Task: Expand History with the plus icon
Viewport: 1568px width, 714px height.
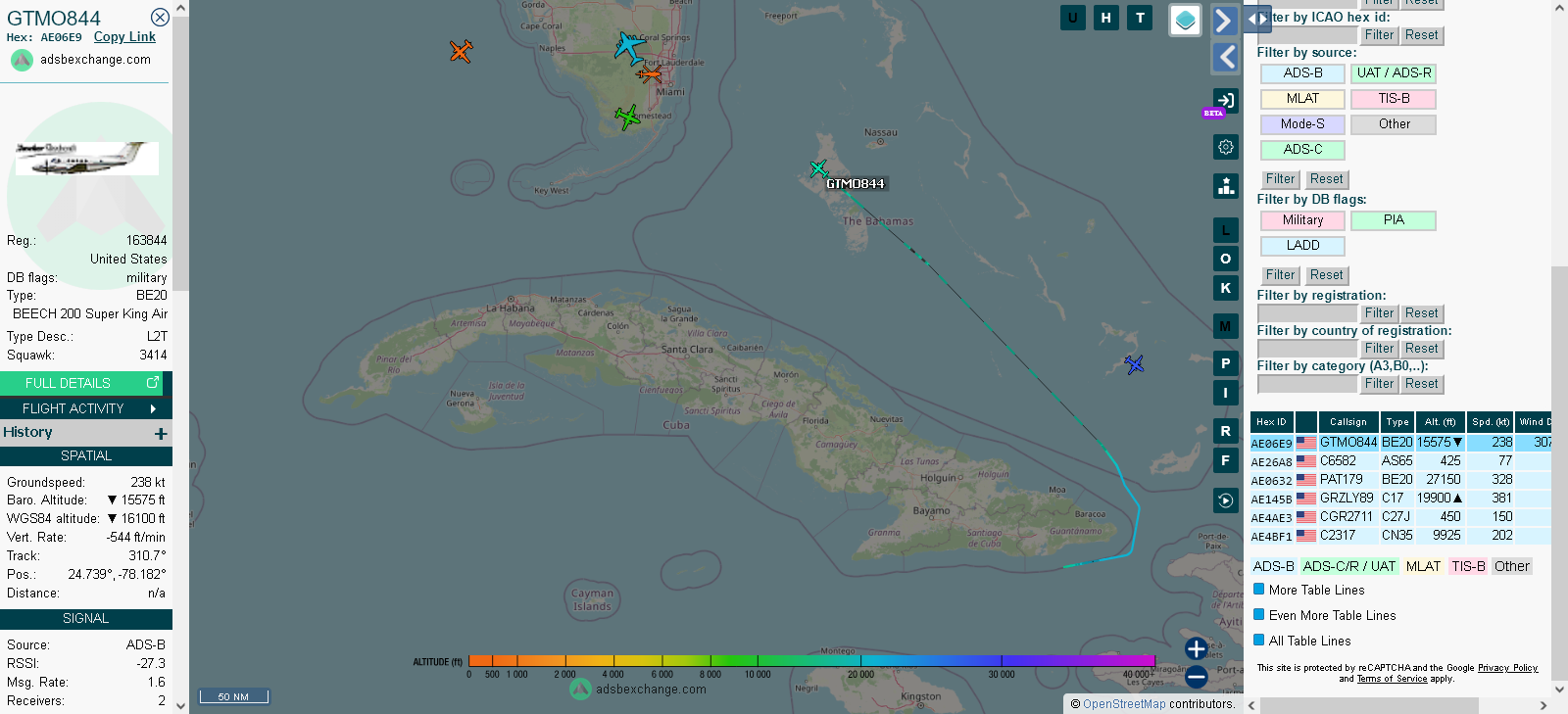Action: point(161,433)
